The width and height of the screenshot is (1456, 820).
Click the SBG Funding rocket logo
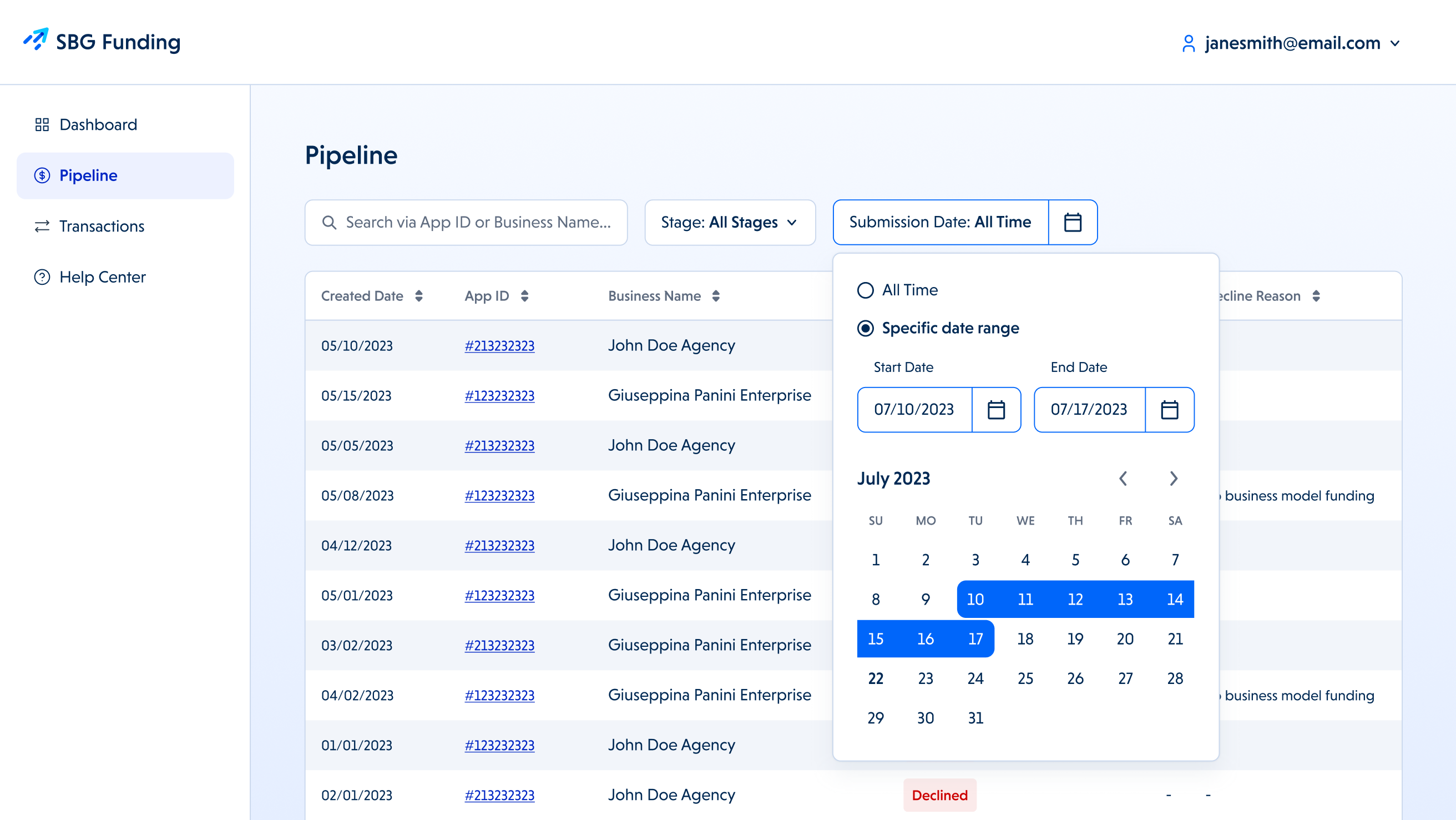36,40
